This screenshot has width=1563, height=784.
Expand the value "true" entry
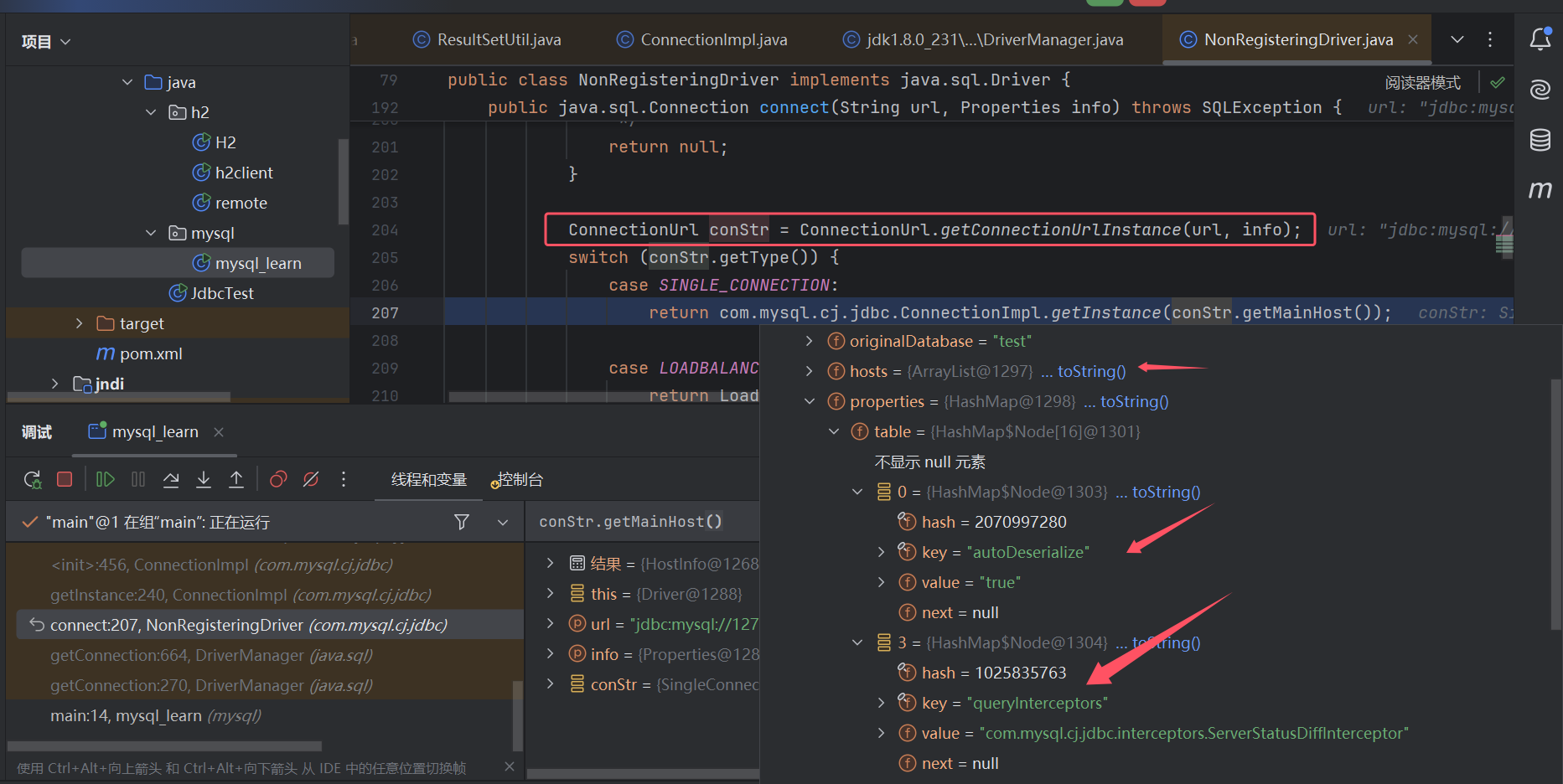pos(881,582)
